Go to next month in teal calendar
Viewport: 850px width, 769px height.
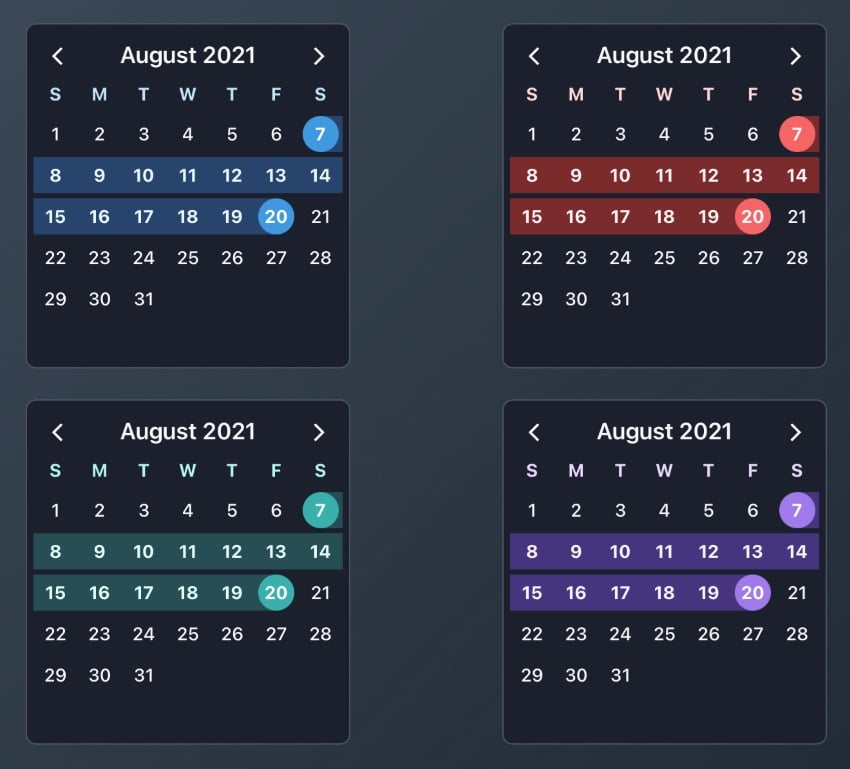click(x=319, y=432)
